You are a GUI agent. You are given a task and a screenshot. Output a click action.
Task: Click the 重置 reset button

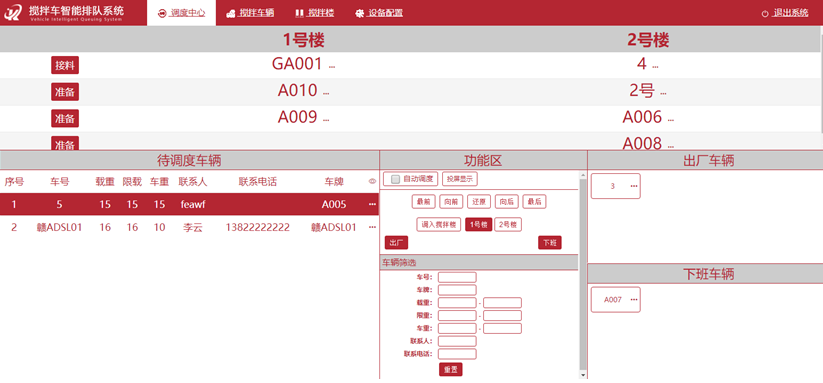[450, 369]
